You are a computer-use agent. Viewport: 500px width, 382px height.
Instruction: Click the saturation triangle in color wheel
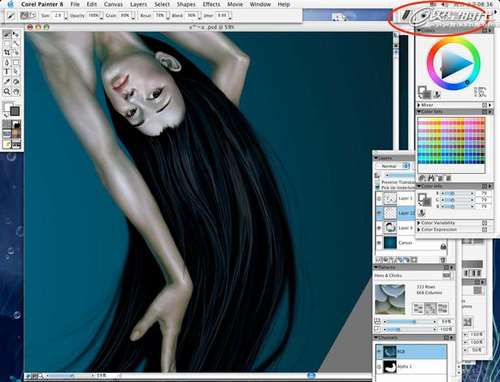[453, 63]
